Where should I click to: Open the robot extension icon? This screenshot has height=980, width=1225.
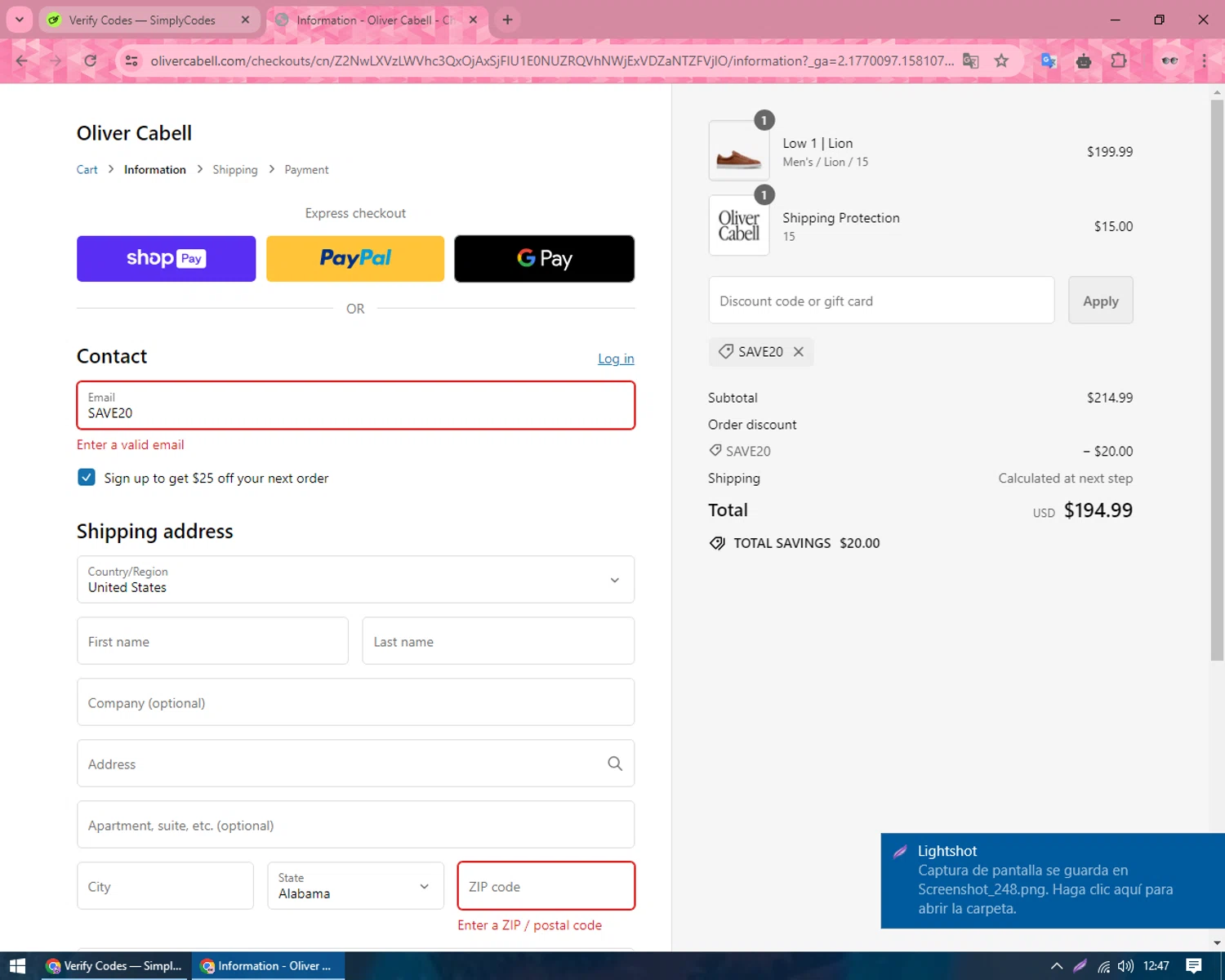[x=1084, y=60]
